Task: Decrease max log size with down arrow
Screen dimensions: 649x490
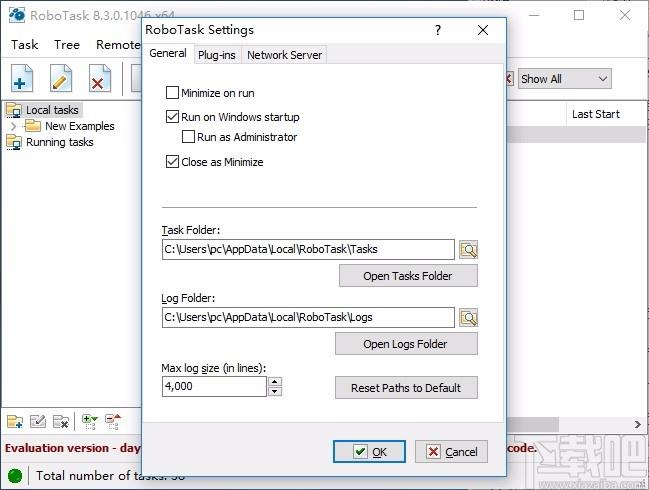Action: point(275,391)
